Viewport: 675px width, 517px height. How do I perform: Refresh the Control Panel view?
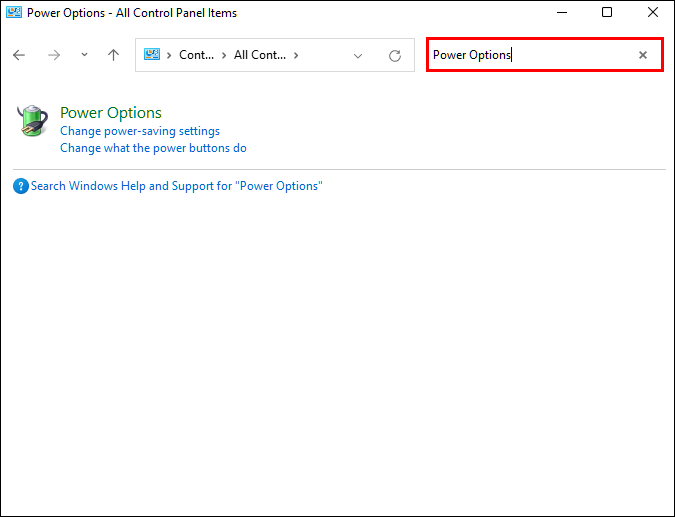coord(395,56)
